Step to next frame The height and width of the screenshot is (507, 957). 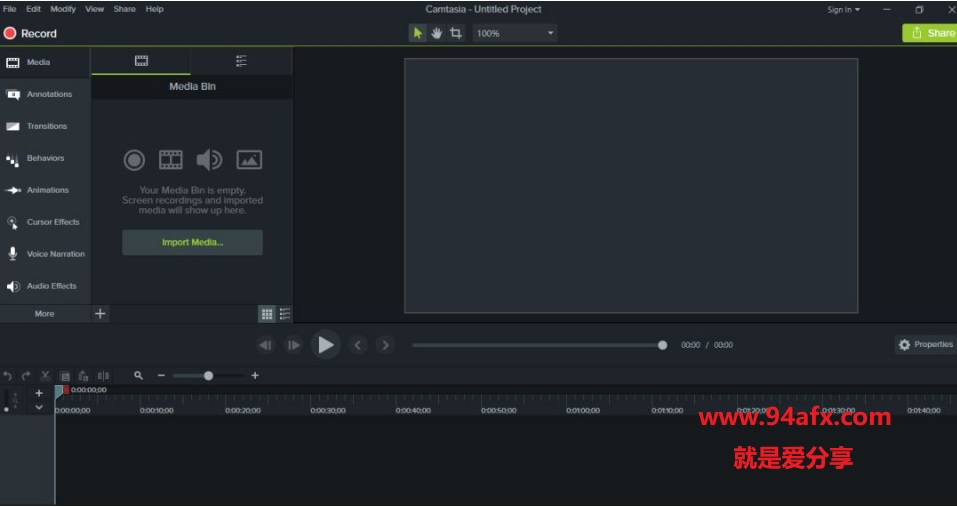point(294,345)
